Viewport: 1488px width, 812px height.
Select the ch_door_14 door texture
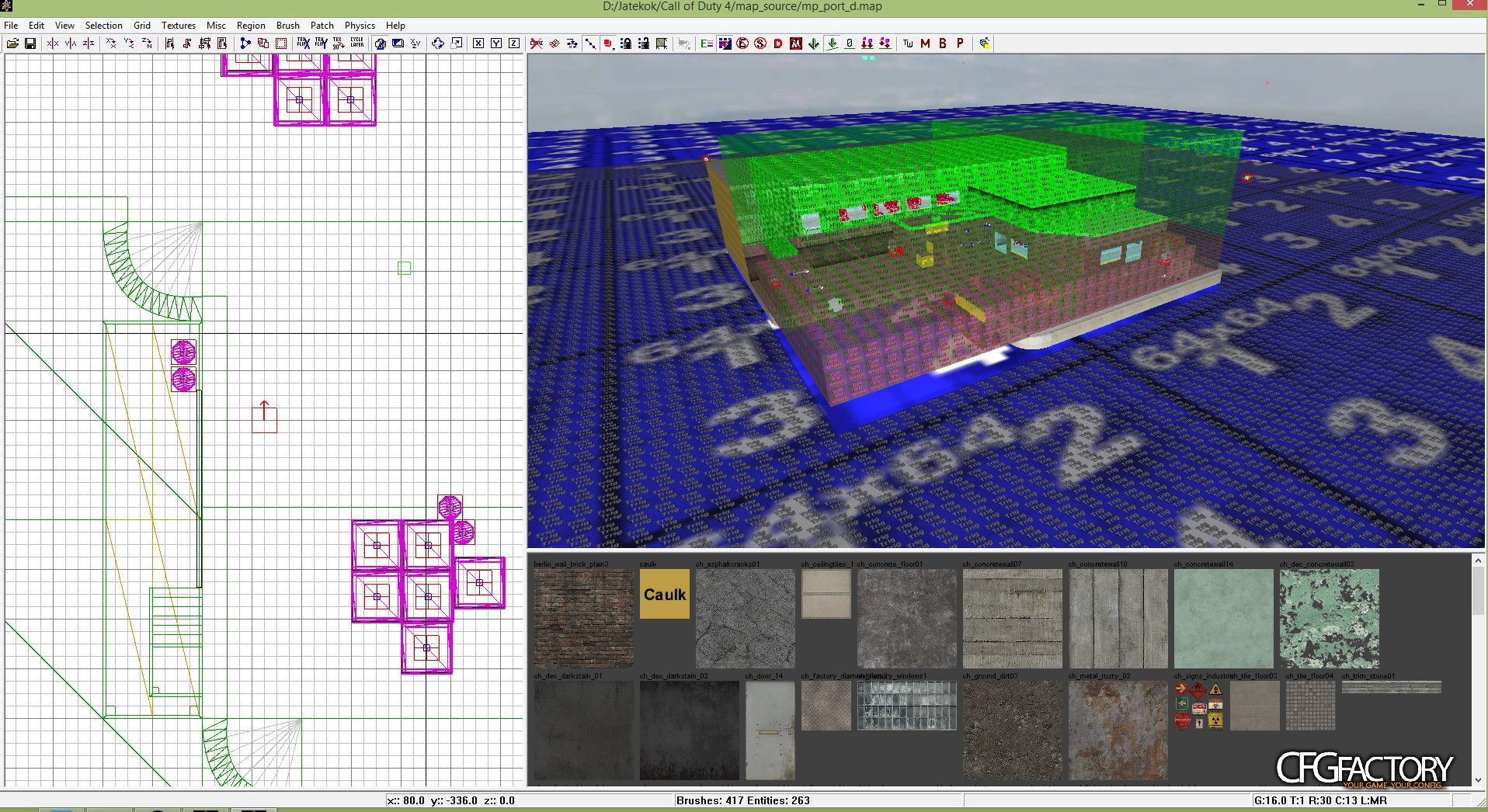pos(770,730)
